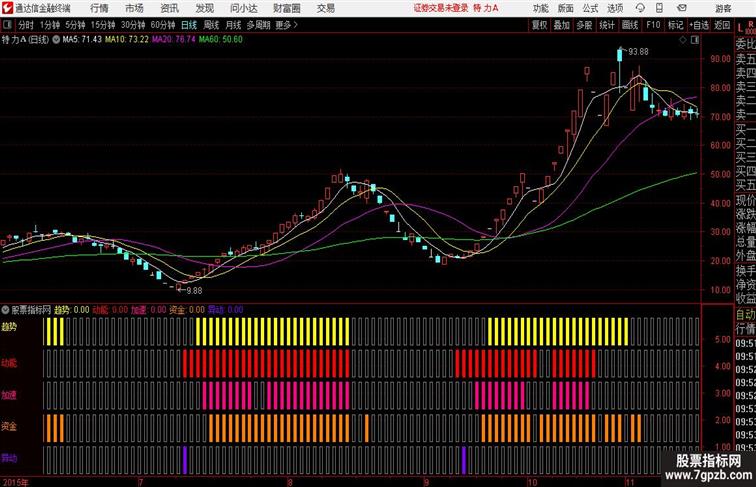Toggle the info panel icon beside the diamond
Viewport: 756px width, 487px height.
[695, 40]
